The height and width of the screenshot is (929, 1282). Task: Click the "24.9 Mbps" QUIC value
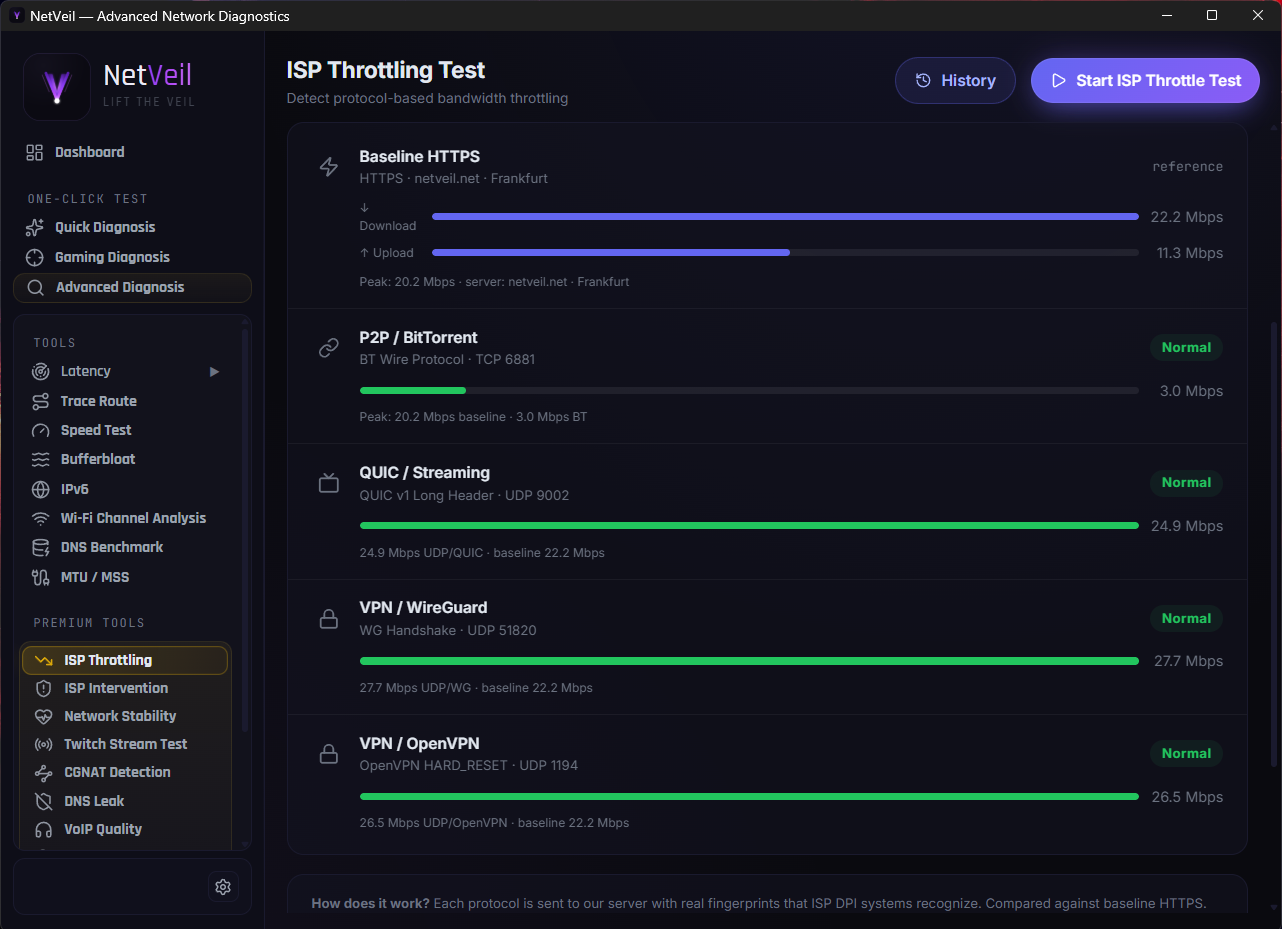[1187, 526]
